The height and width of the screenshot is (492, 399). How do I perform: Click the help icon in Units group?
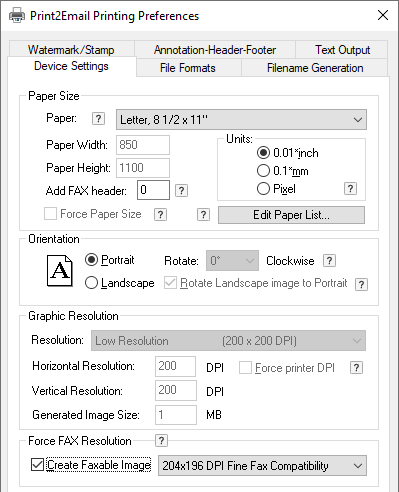(x=350, y=189)
